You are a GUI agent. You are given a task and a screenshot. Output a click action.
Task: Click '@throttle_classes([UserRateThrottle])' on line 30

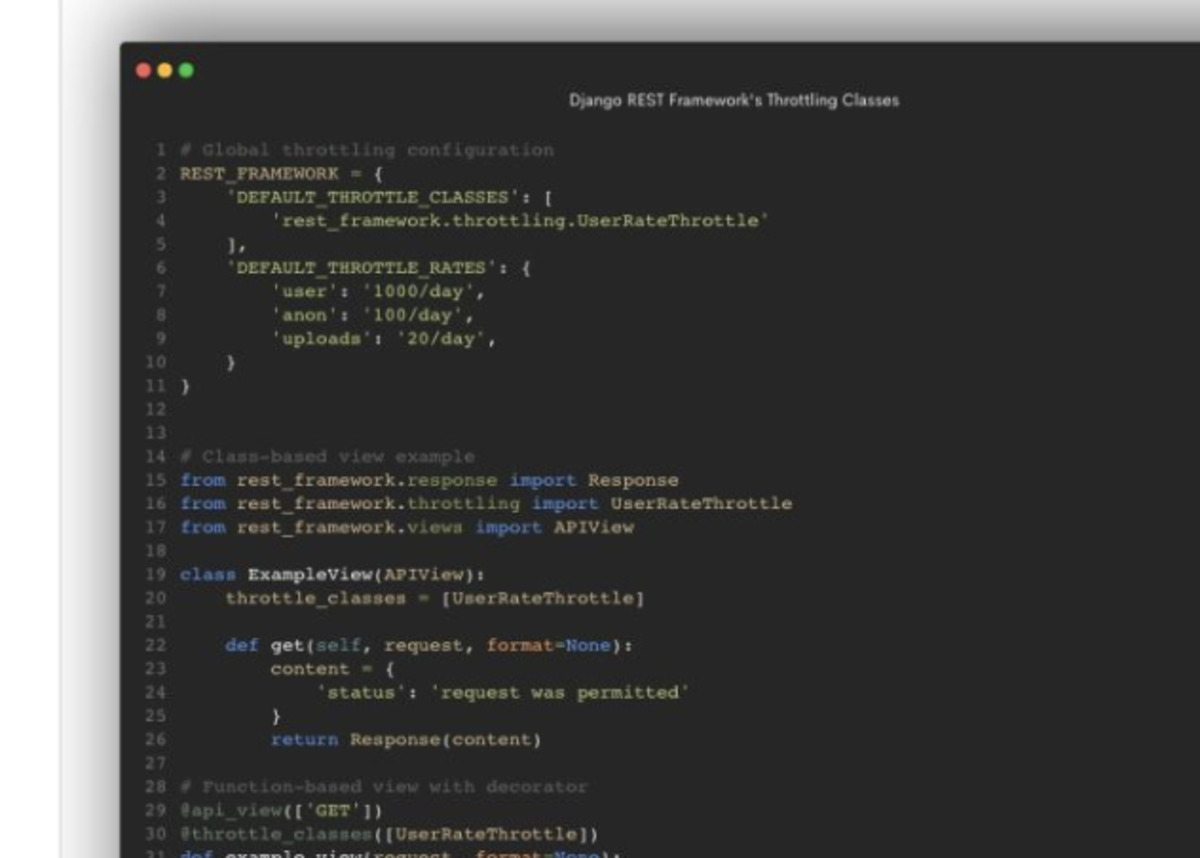point(389,835)
